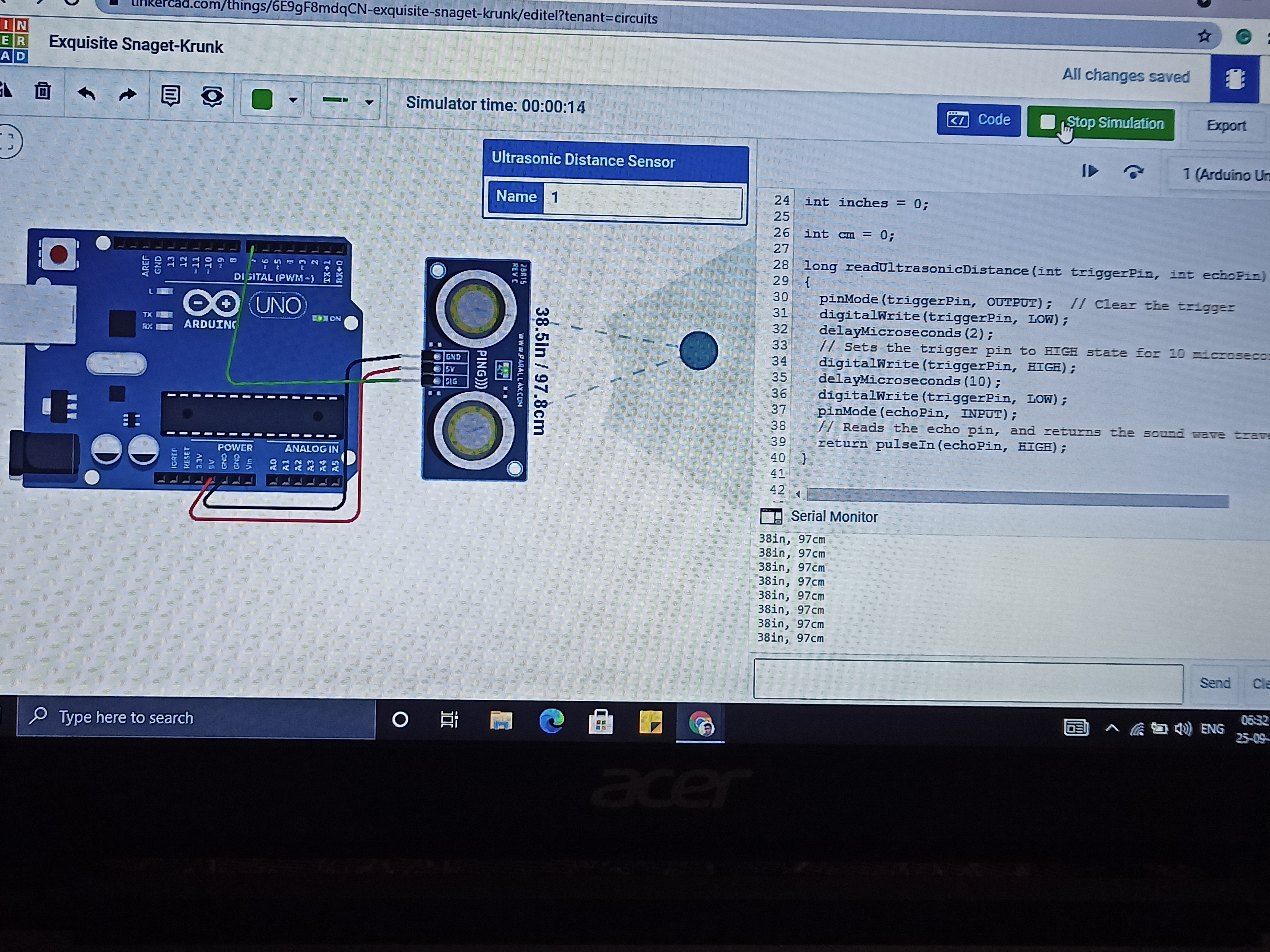Expand the wire type dropdown arrow
The height and width of the screenshot is (952, 1270).
point(369,103)
